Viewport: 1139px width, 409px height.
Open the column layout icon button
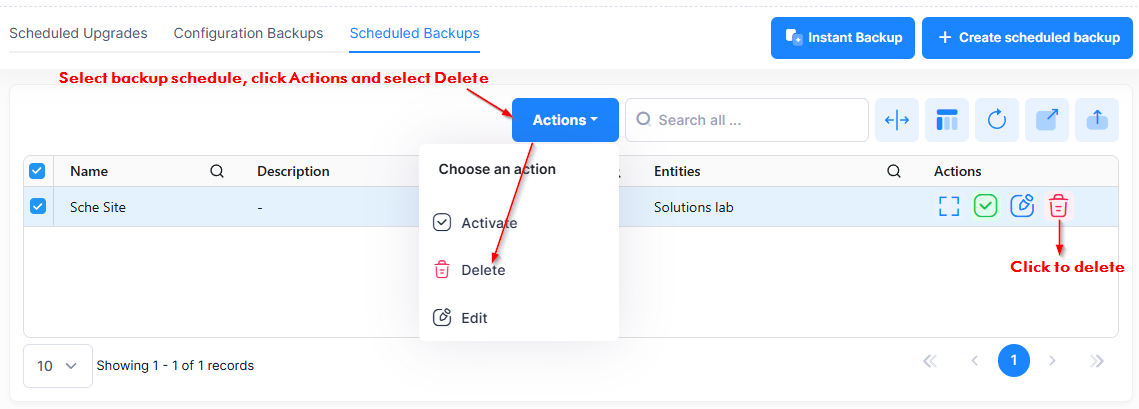click(947, 120)
